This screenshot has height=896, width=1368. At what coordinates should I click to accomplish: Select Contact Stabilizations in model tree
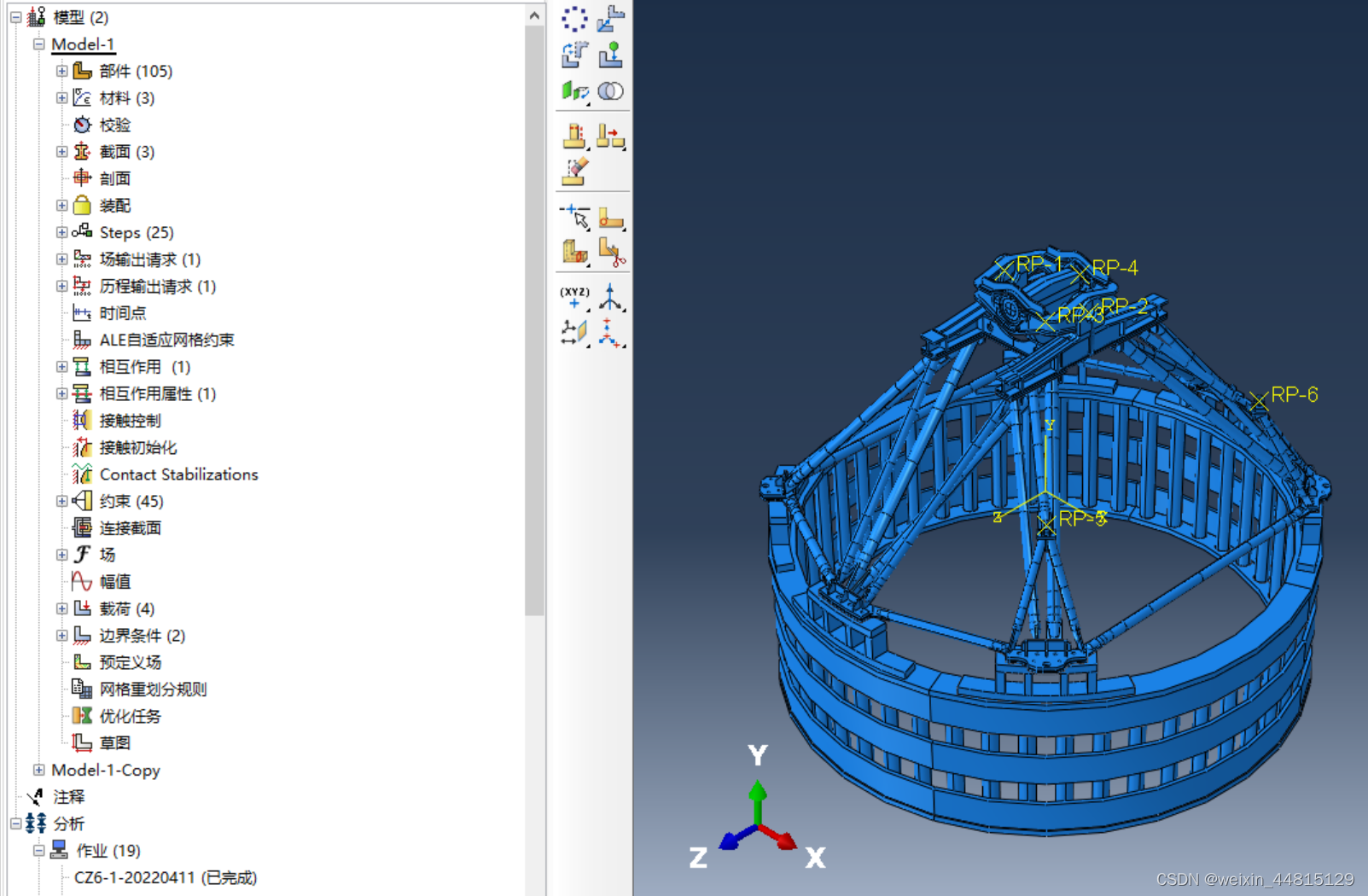[x=178, y=474]
